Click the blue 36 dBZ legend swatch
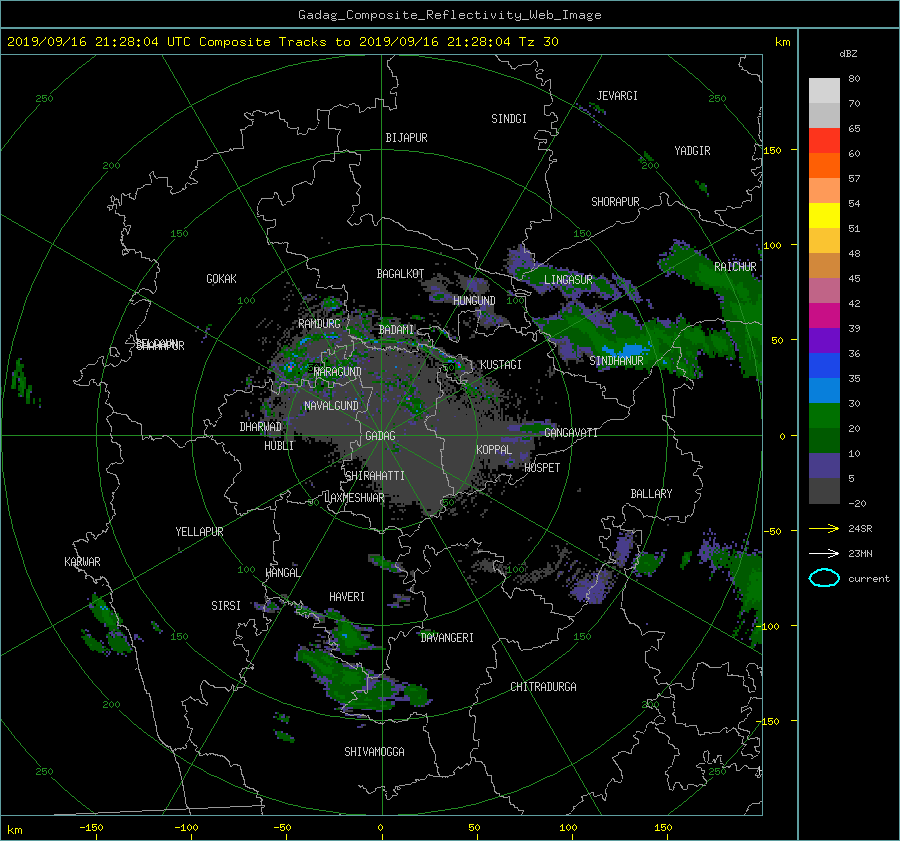This screenshot has width=900, height=841. click(824, 366)
